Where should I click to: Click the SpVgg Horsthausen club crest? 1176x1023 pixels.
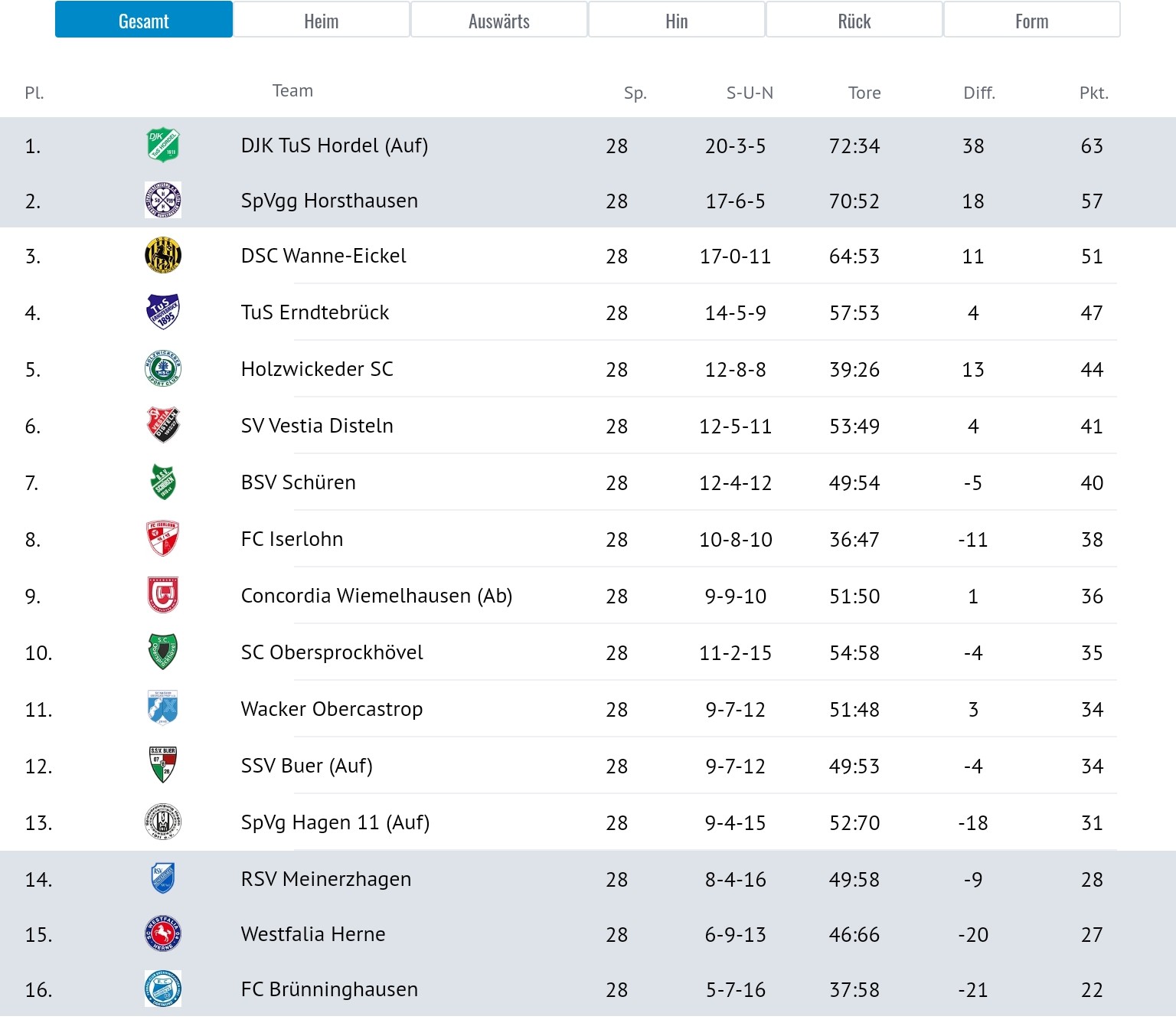point(163,201)
